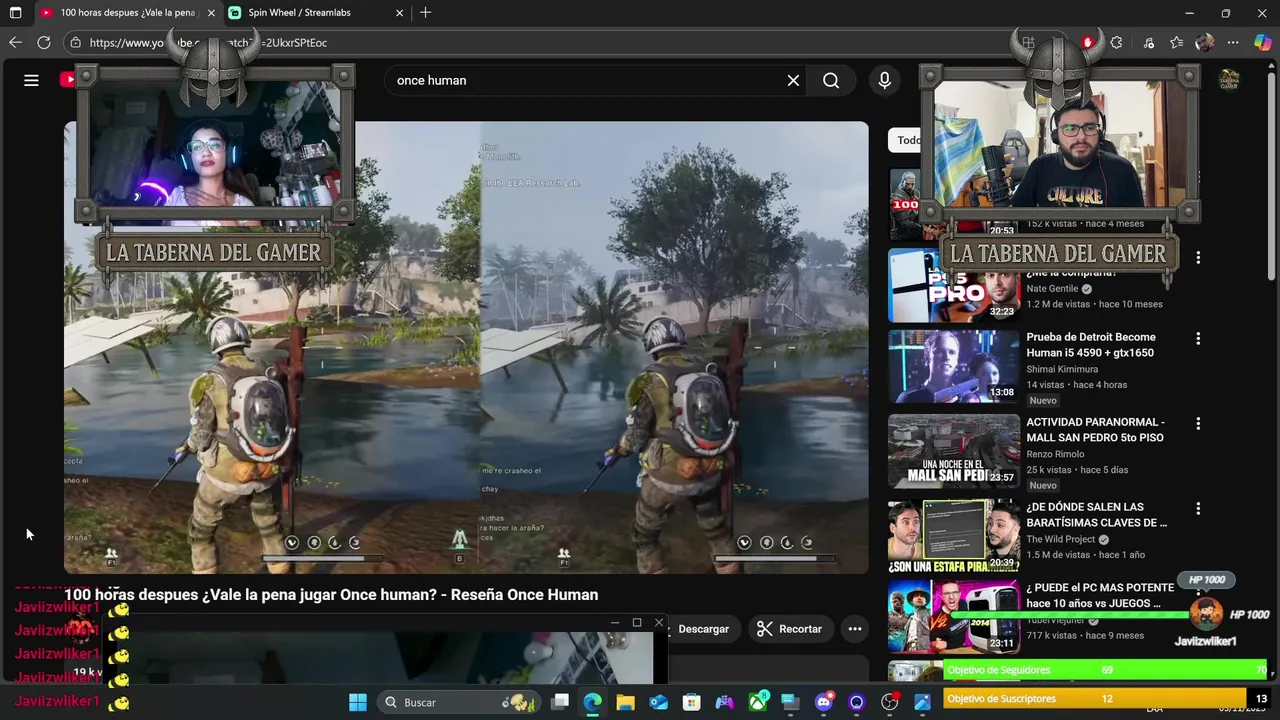Open Outlook from the taskbar
This screenshot has height=720, width=1280.
click(658, 702)
